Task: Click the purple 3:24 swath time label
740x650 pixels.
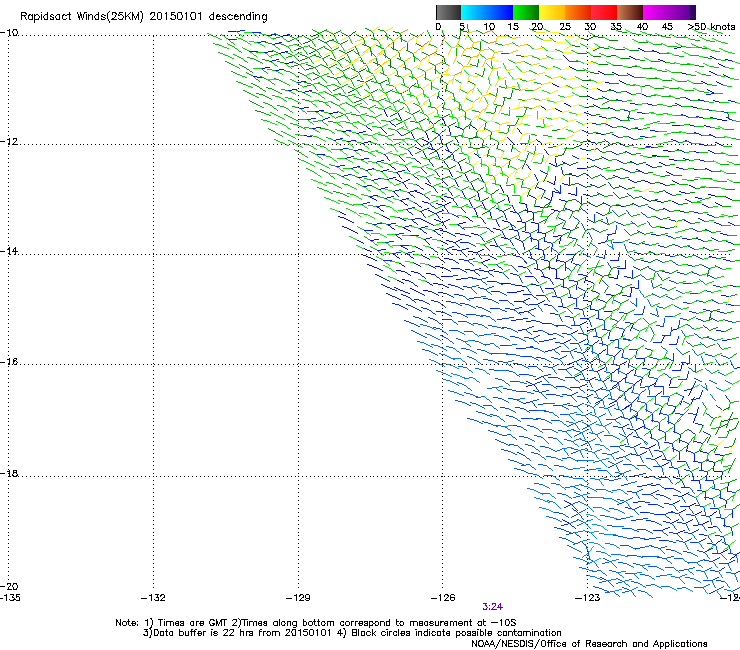Action: (x=492, y=607)
